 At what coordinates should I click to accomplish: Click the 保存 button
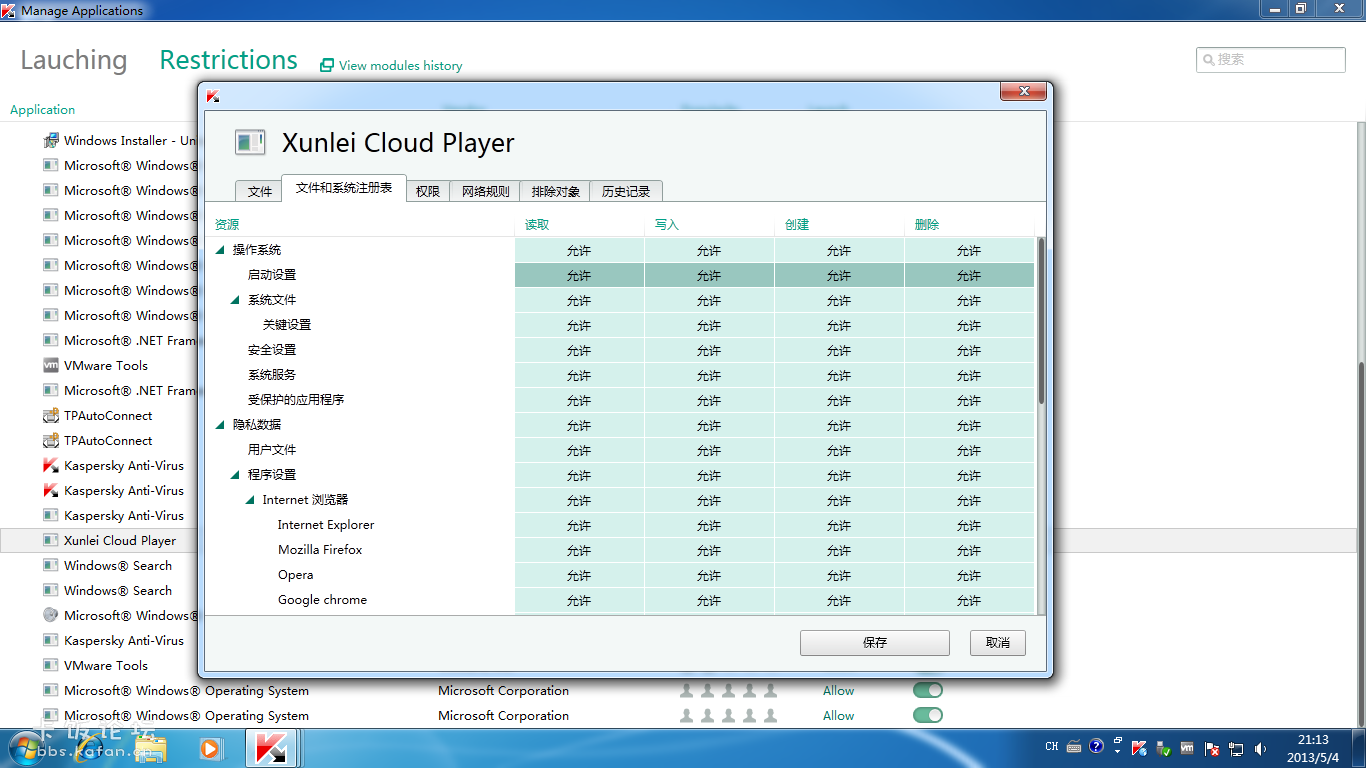[x=875, y=643]
